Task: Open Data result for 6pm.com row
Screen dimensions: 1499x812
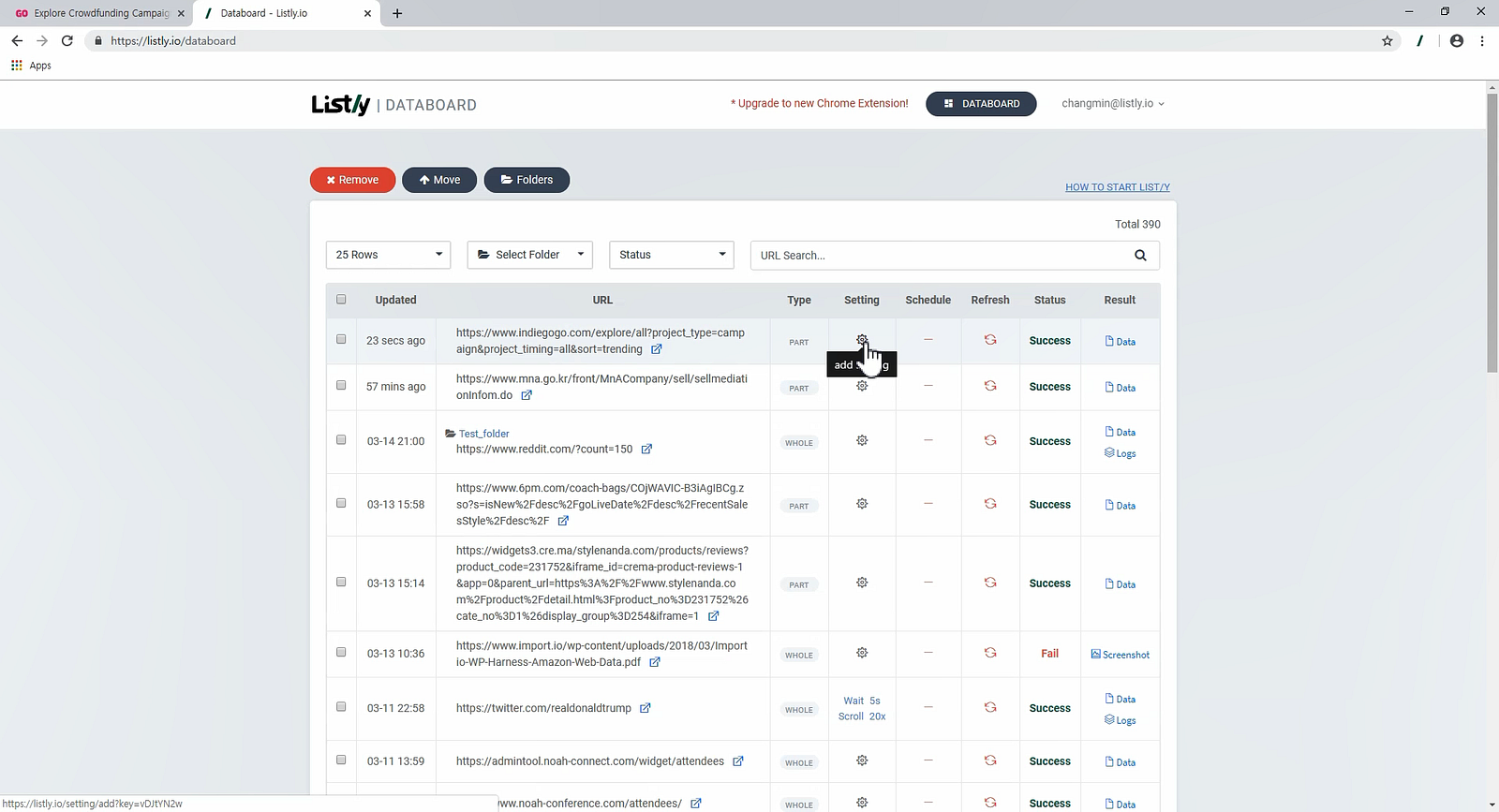Action: [x=1121, y=505]
